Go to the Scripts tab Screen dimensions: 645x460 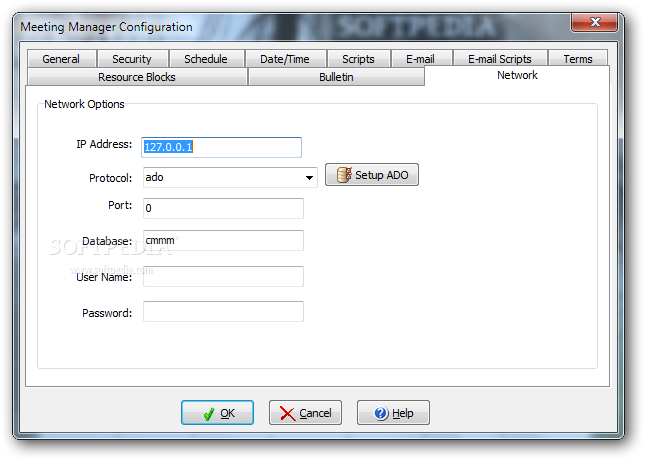358,59
